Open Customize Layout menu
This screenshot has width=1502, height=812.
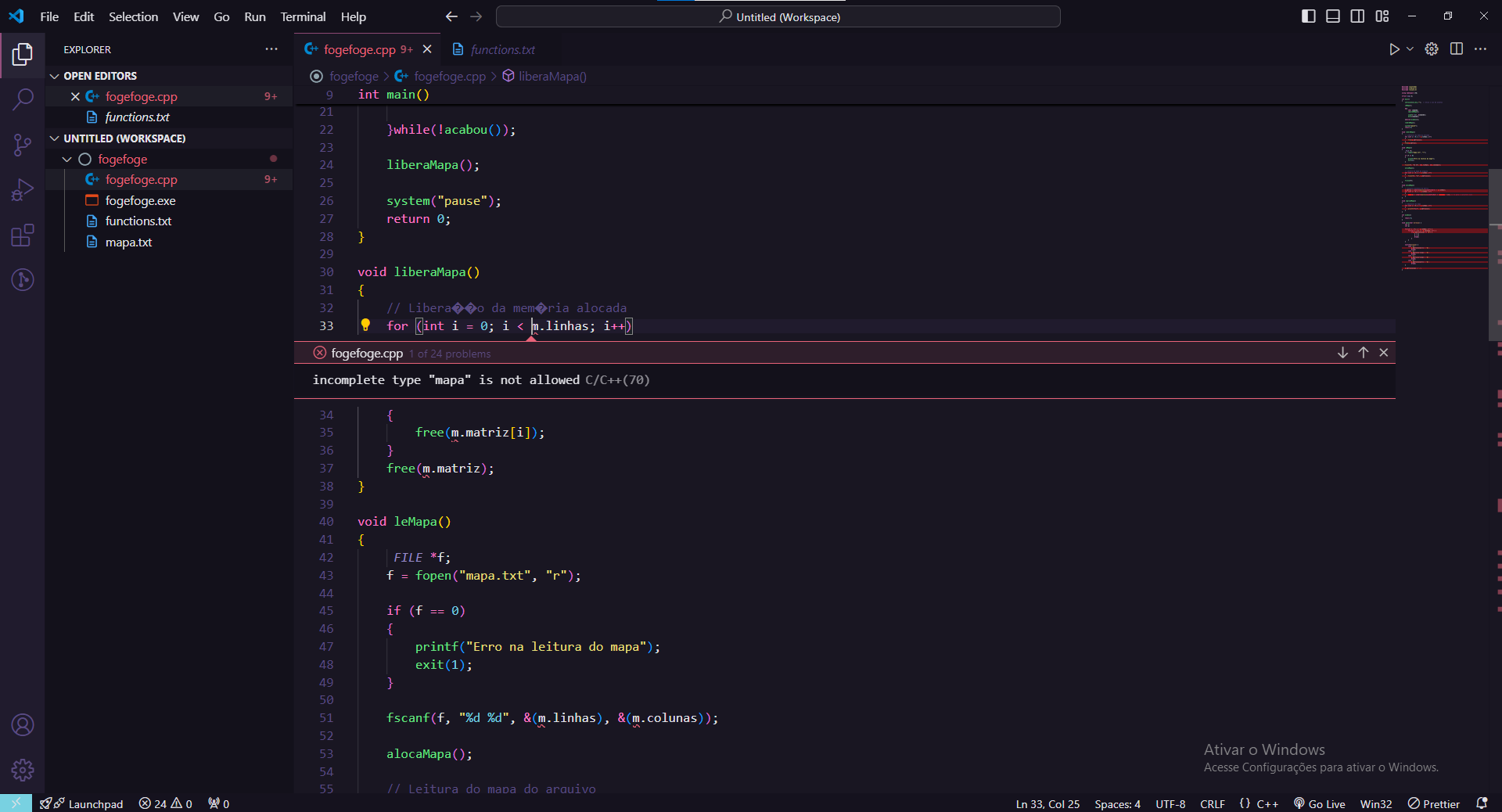pyautogui.click(x=1382, y=16)
